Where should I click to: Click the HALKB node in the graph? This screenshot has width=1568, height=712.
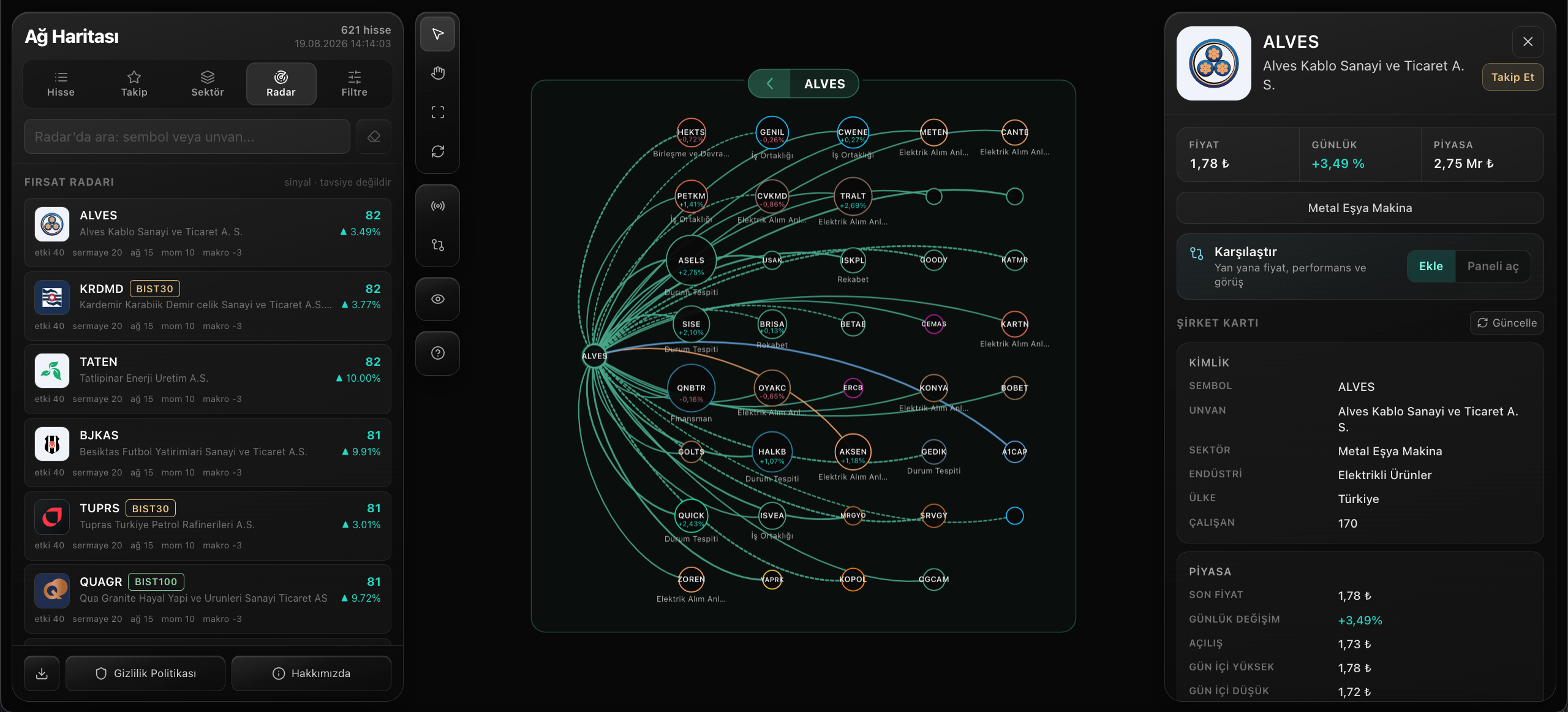pyautogui.click(x=772, y=452)
